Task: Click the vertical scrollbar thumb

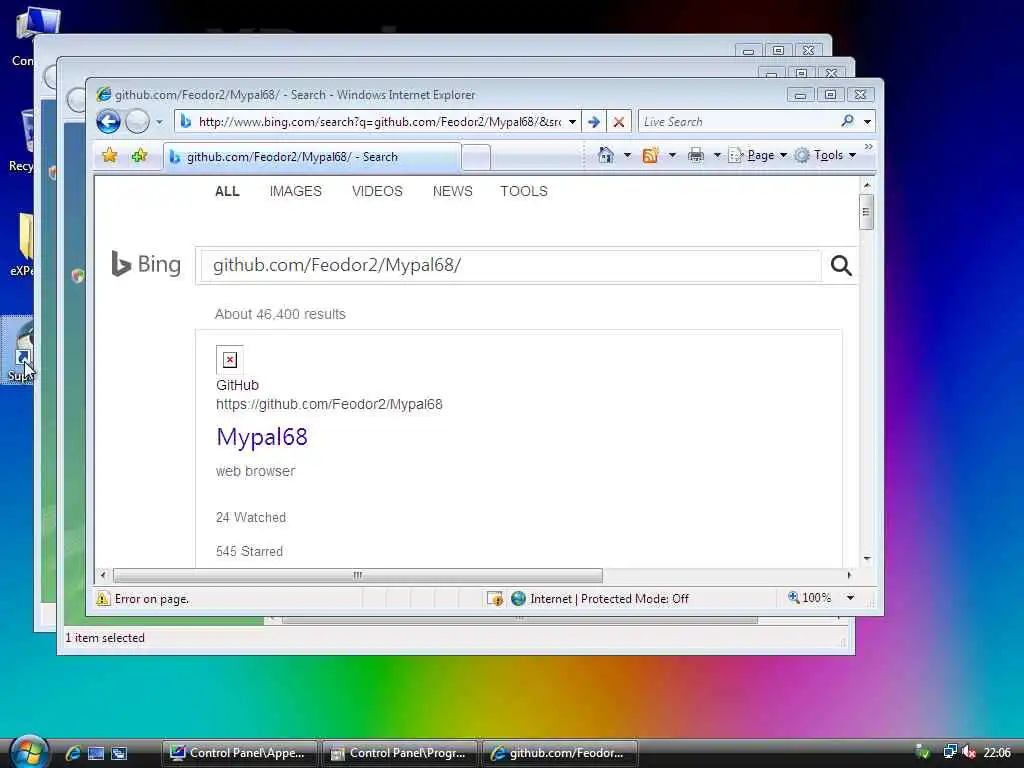Action: pos(867,212)
